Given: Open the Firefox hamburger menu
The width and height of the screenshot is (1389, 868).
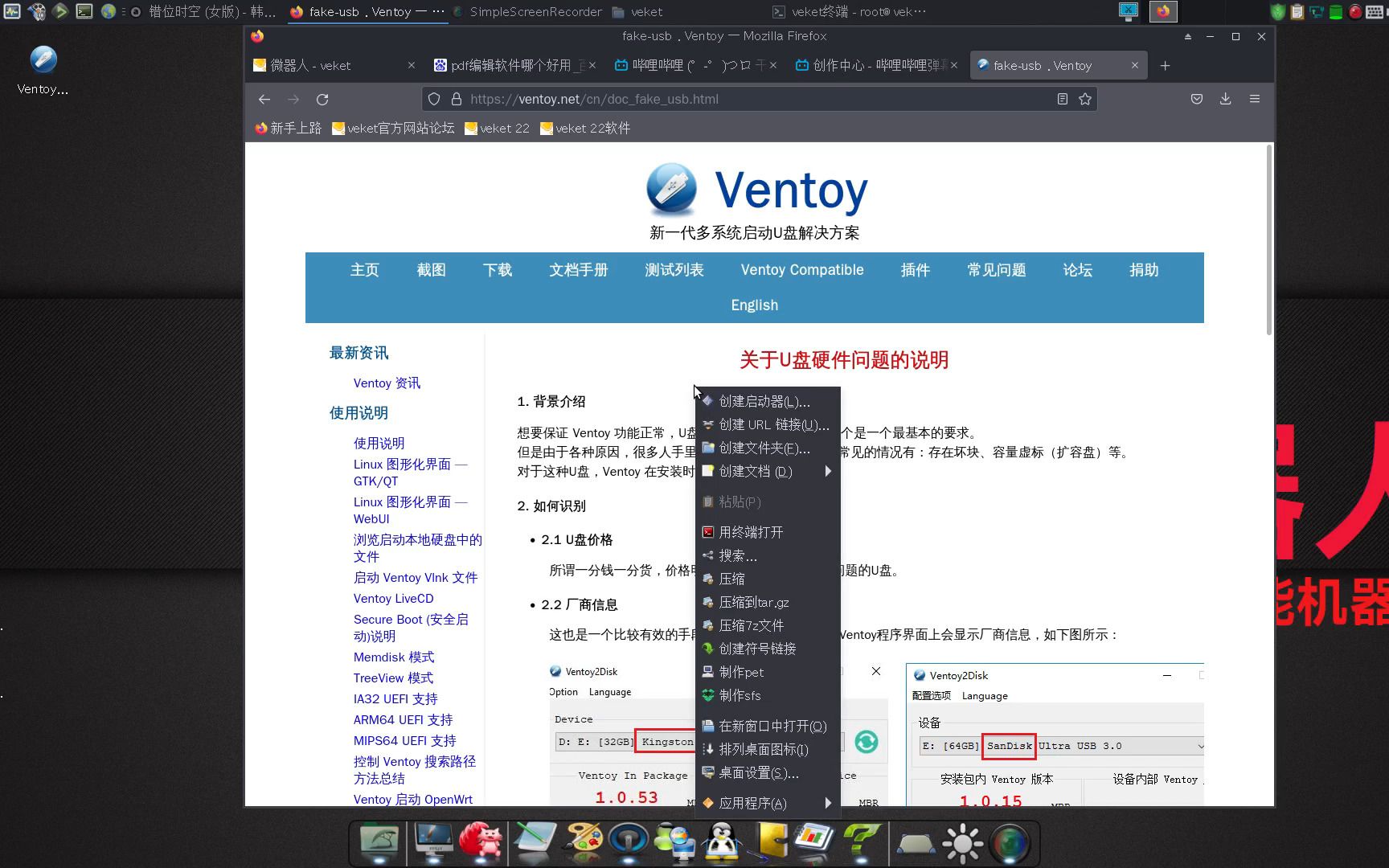Looking at the screenshot, I should tap(1254, 99).
